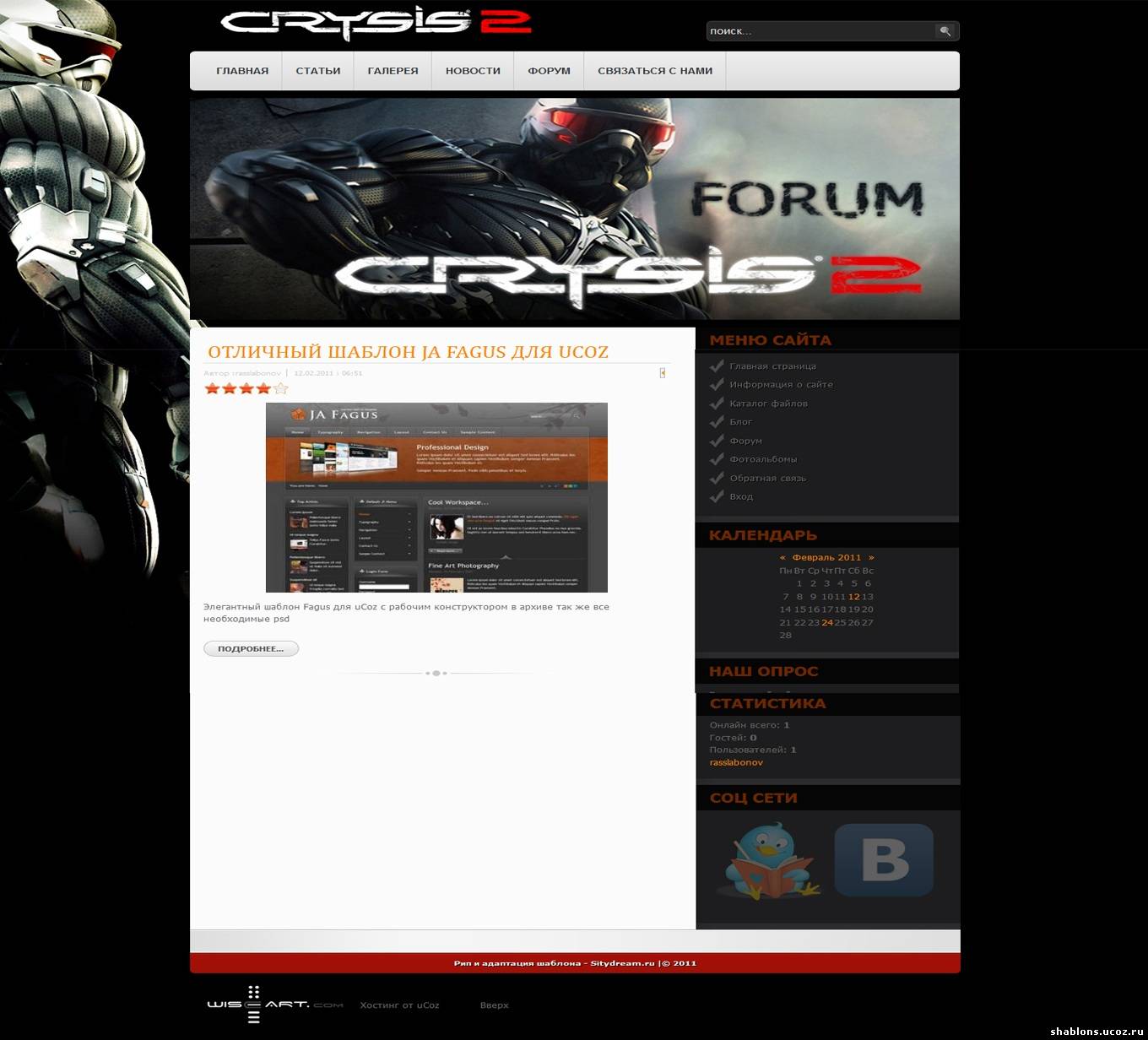Click checkmark icon beside Главная страница
The width and height of the screenshot is (1148, 1040).
[717, 366]
